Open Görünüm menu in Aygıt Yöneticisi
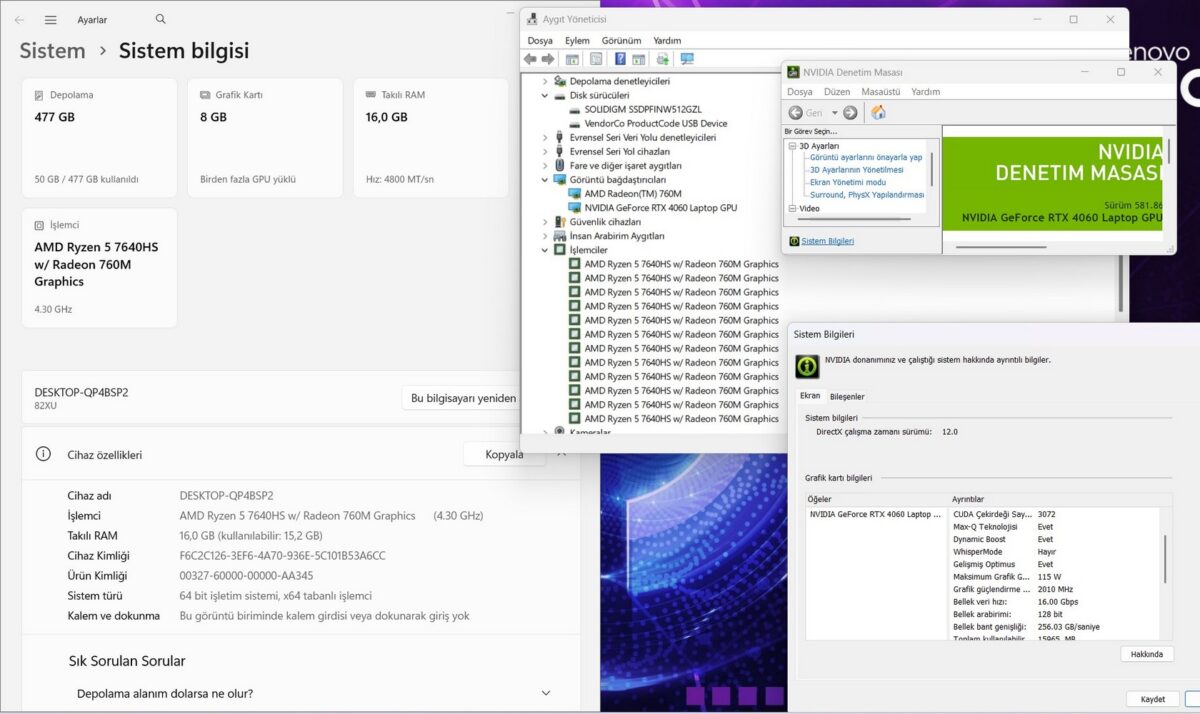This screenshot has width=1200, height=714. (x=621, y=40)
